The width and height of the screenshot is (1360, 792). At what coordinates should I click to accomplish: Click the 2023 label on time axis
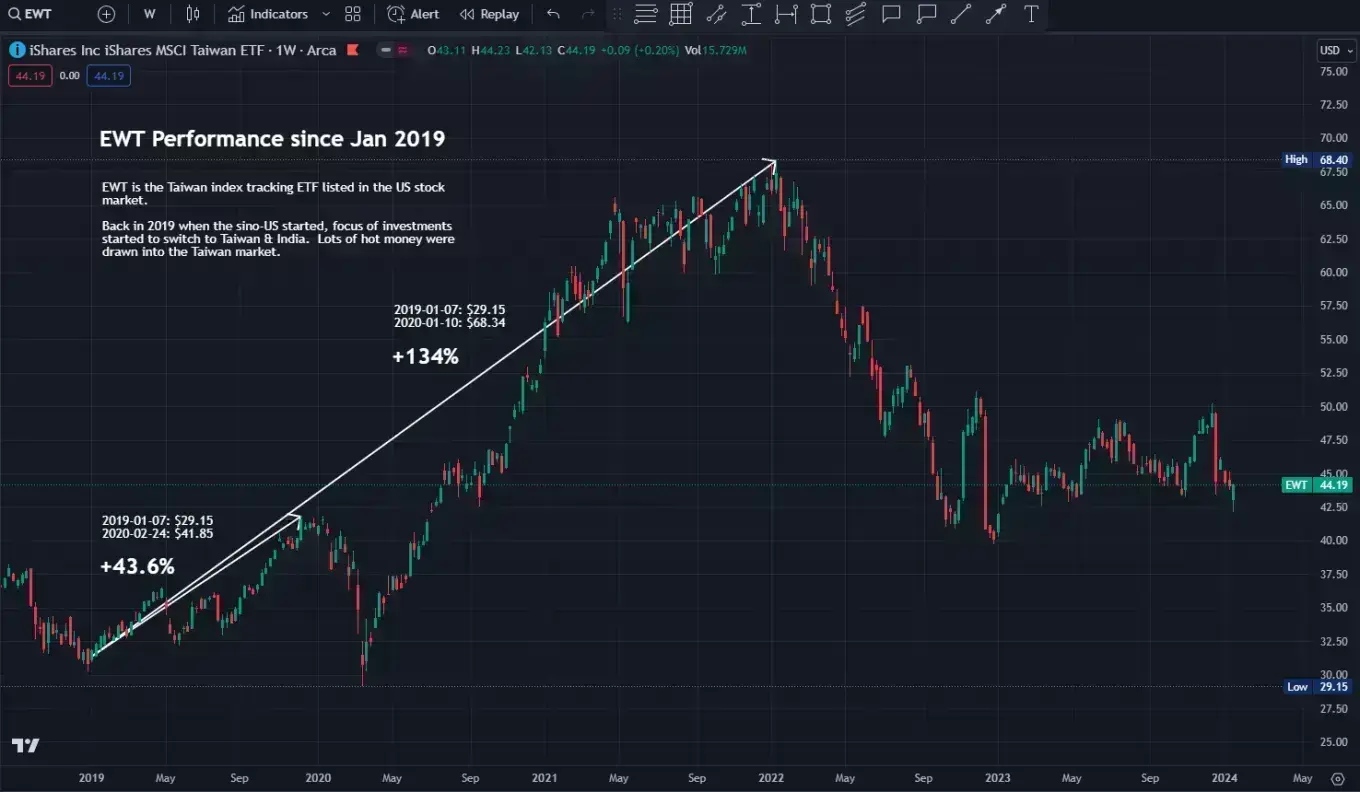(997, 778)
